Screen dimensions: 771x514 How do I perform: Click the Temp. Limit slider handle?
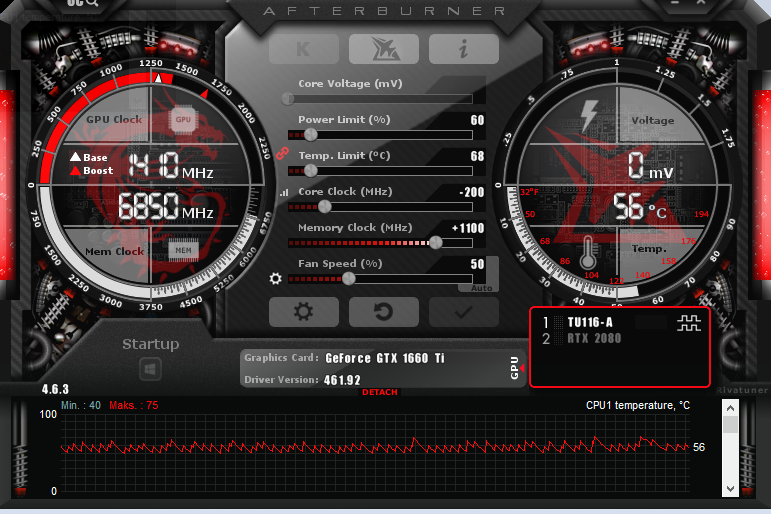pyautogui.click(x=311, y=171)
